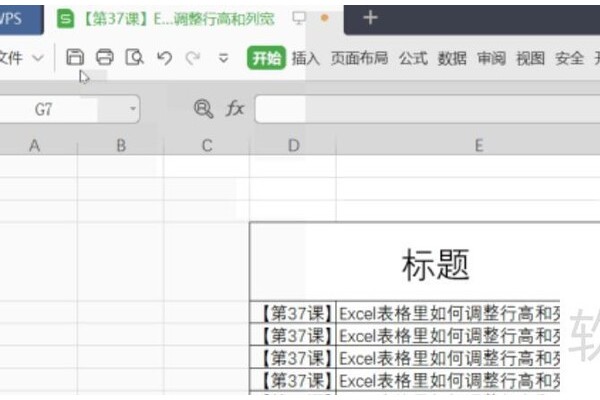Select column E header
Image resolution: width=600 pixels, height=400 pixels.
pyautogui.click(x=479, y=145)
